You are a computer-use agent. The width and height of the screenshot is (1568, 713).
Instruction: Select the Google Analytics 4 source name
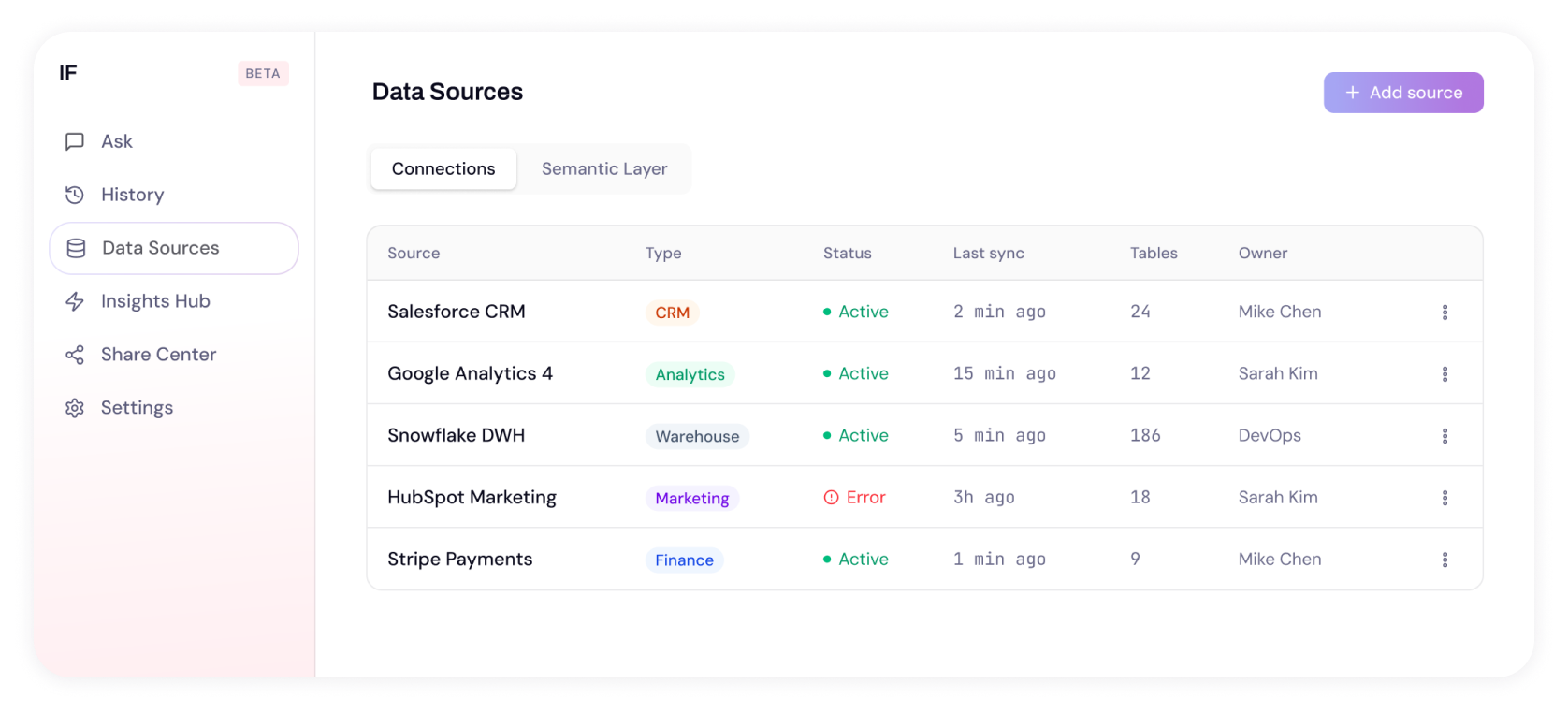(471, 373)
